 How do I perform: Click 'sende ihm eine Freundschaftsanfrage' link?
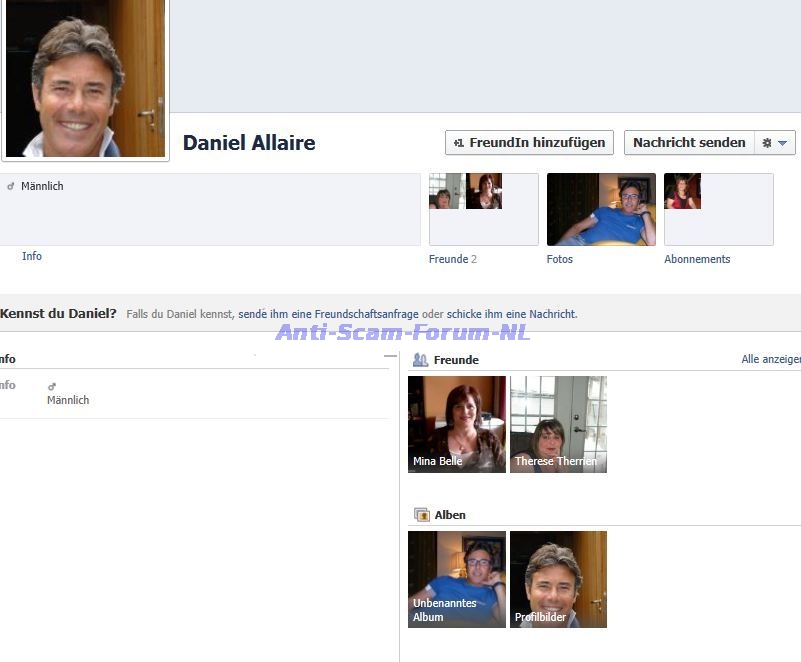[x=328, y=314]
